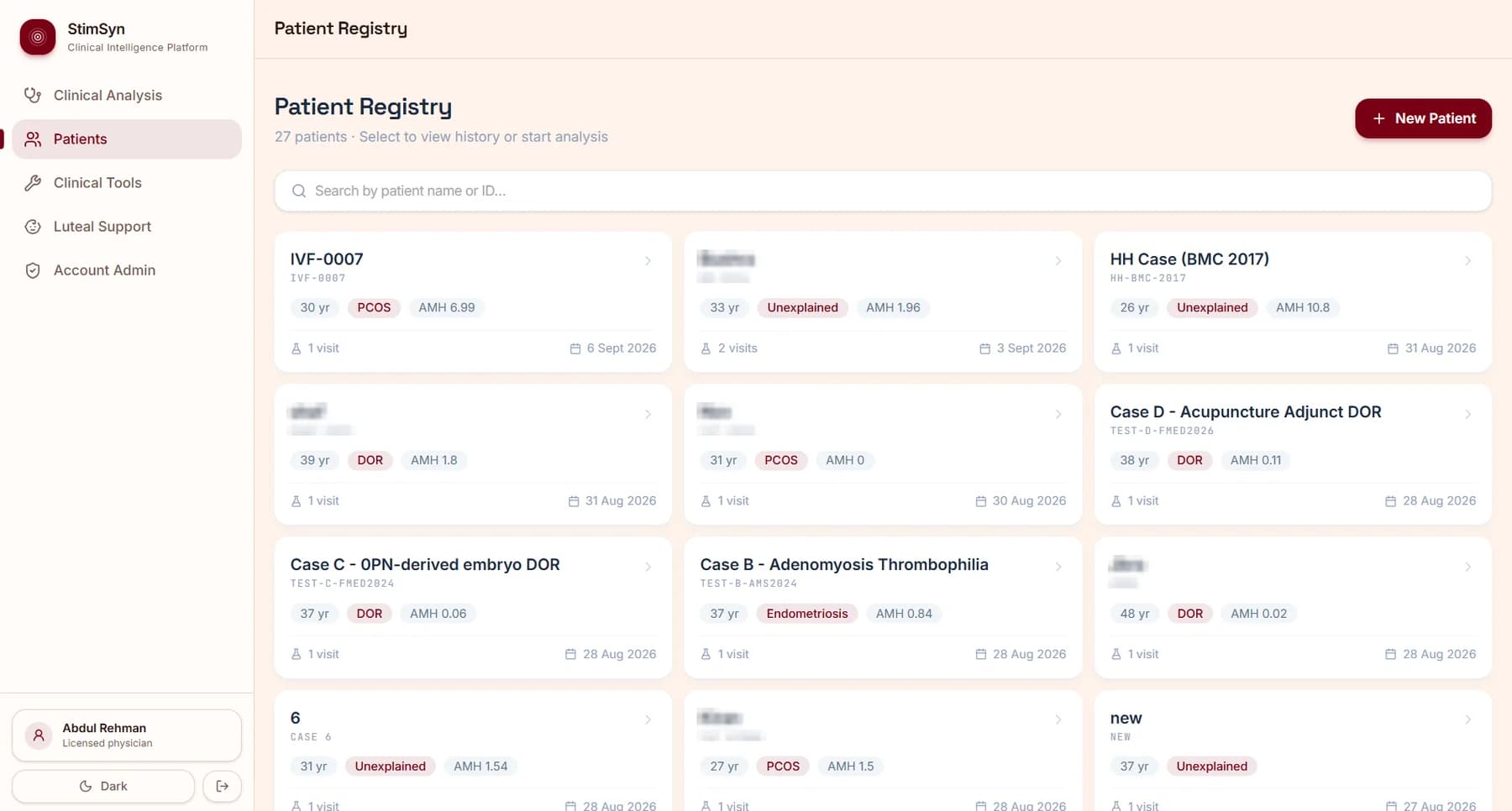This screenshot has width=1512, height=811.
Task: Click the Abdul Rehman user avatar icon
Action: pos(39,735)
